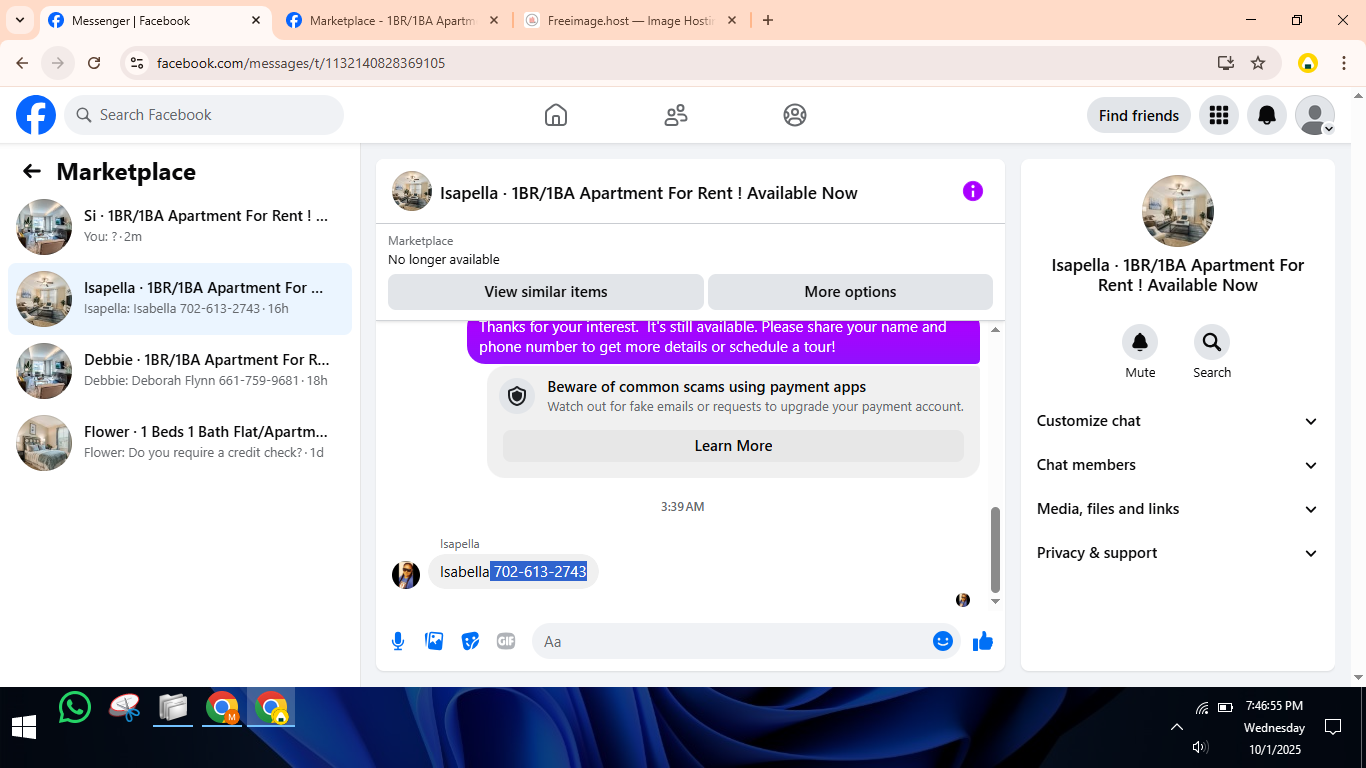1366x768 pixels.
Task: Open the Flower 1 Beds 1 Bath conversation
Action: pos(180,443)
